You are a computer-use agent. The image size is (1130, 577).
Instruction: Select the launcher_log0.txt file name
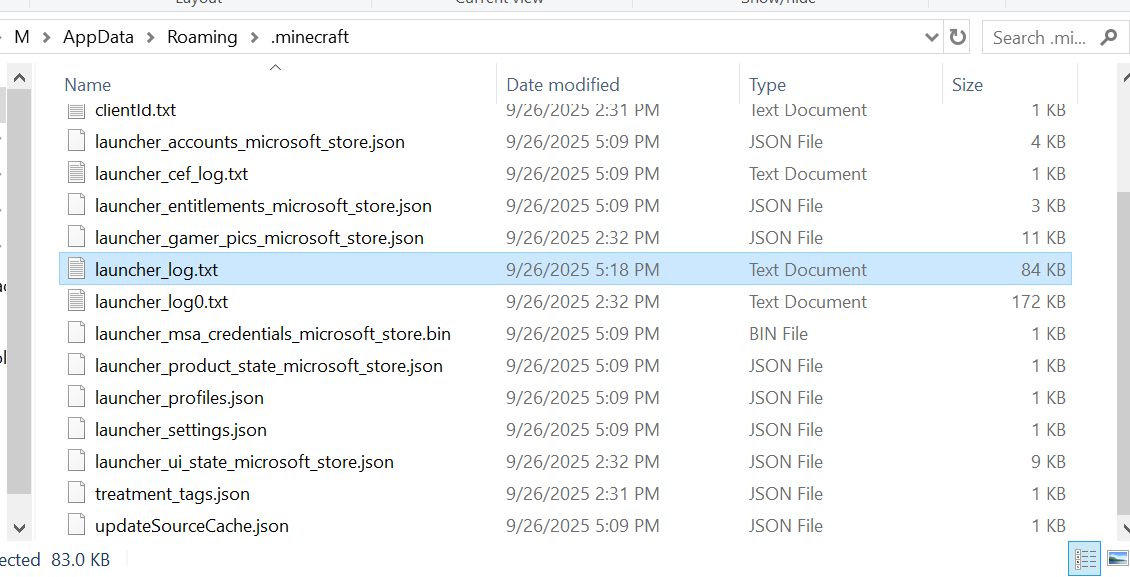(x=161, y=302)
